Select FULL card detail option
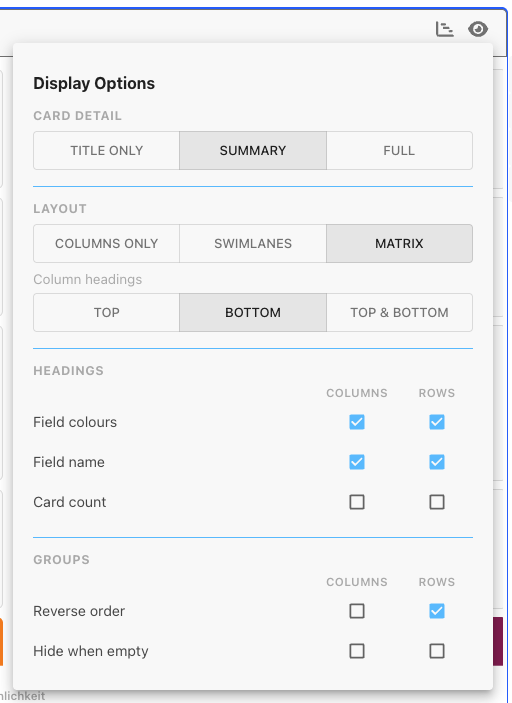The image size is (512, 703). pyautogui.click(x=399, y=151)
